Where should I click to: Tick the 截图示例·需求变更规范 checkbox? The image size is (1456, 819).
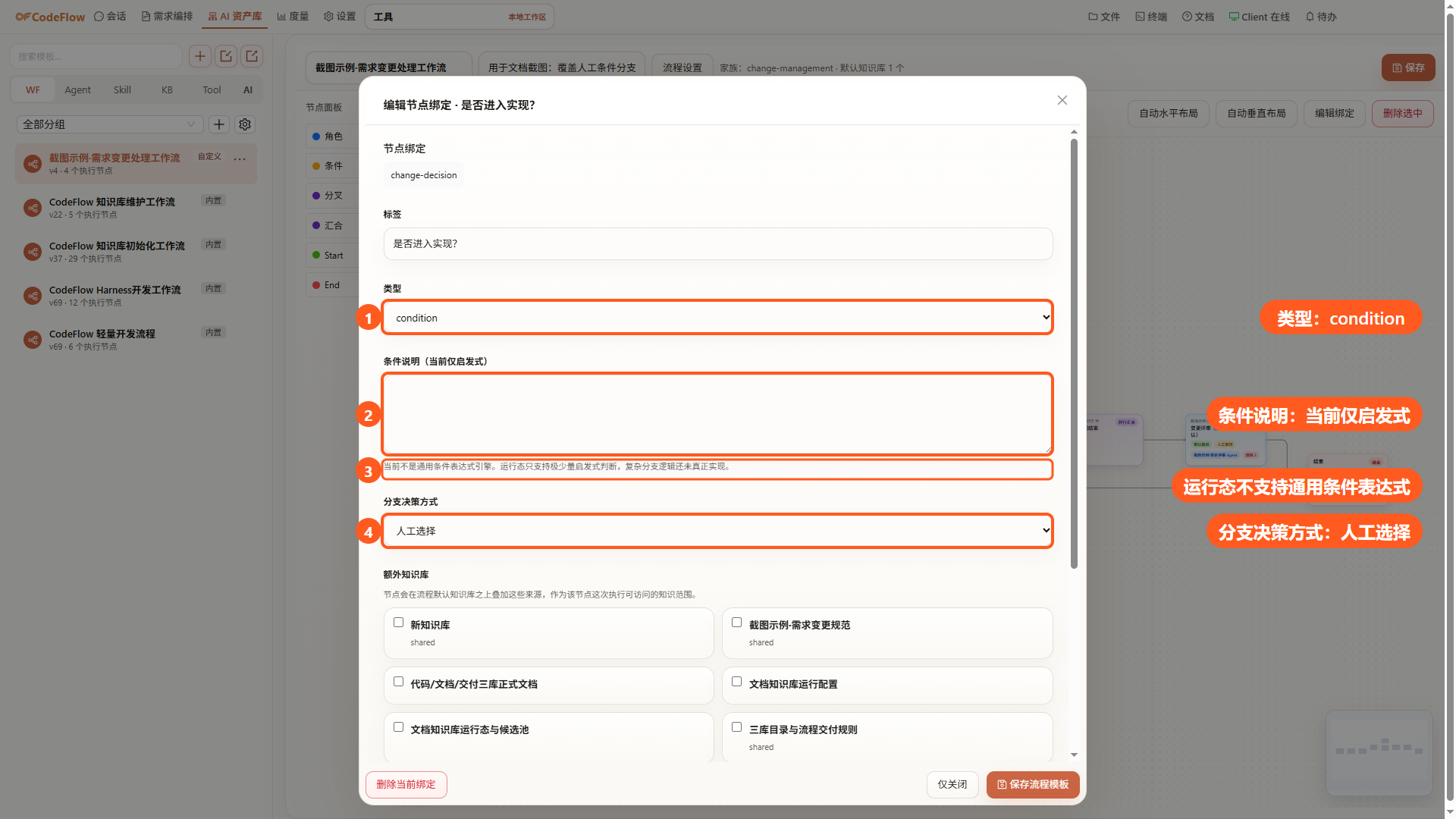736,623
